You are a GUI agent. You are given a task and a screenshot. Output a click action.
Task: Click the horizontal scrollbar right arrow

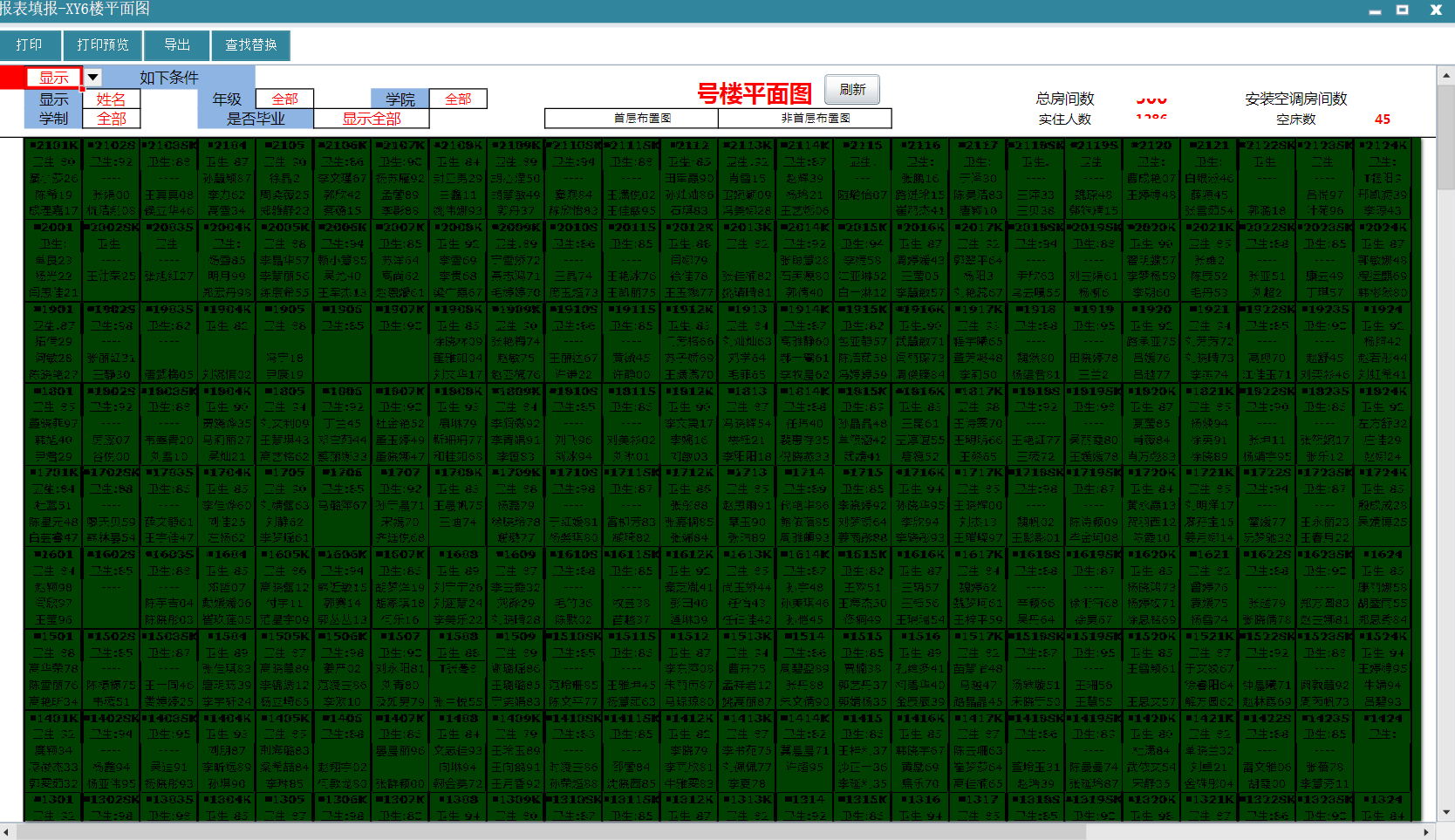(1427, 832)
